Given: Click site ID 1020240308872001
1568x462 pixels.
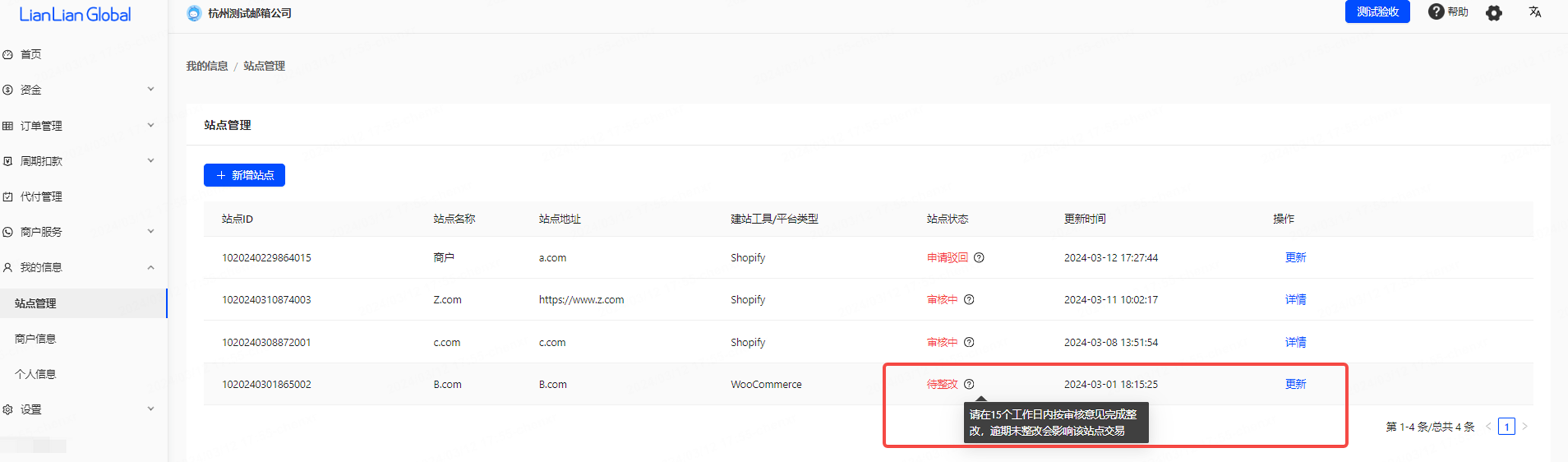Looking at the screenshot, I should click(267, 343).
